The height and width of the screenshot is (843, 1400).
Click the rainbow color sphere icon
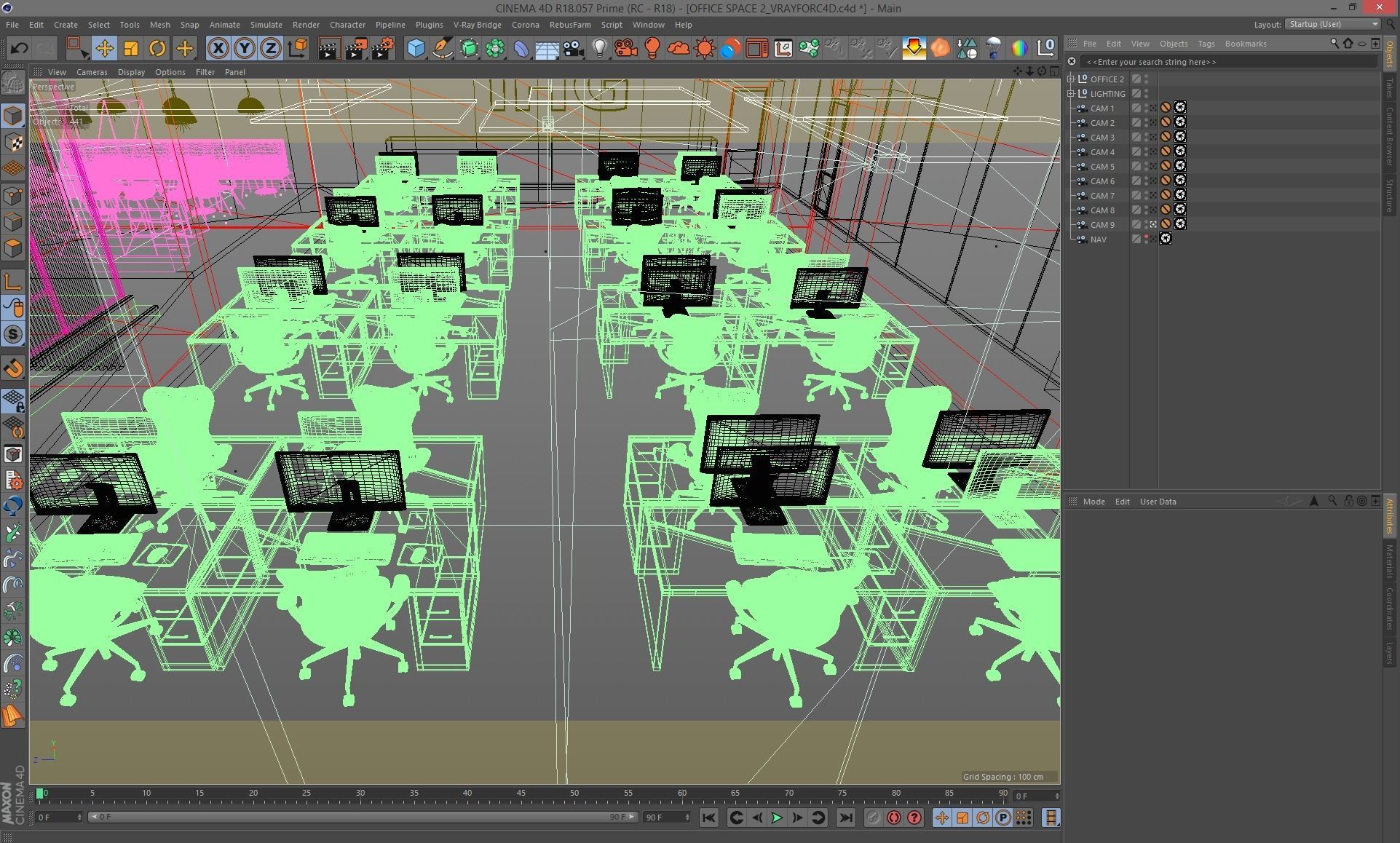point(1019,49)
